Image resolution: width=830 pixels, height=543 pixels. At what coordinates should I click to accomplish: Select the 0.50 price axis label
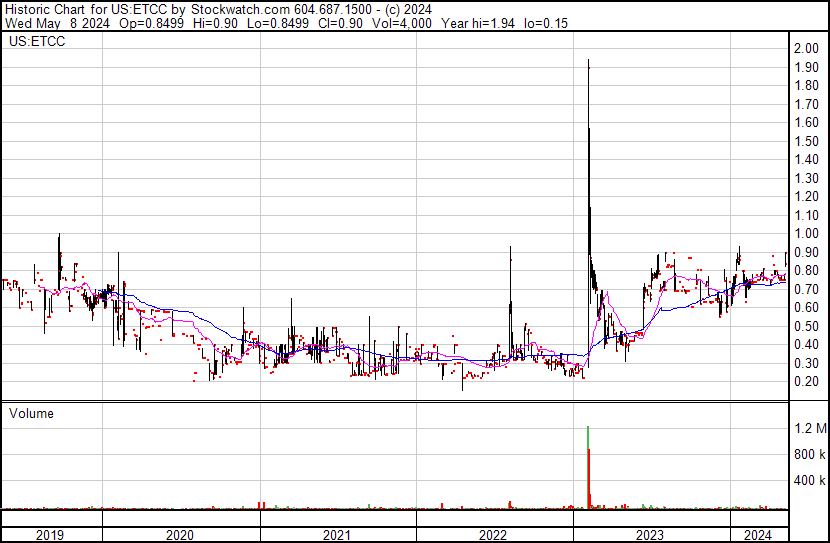click(806, 326)
